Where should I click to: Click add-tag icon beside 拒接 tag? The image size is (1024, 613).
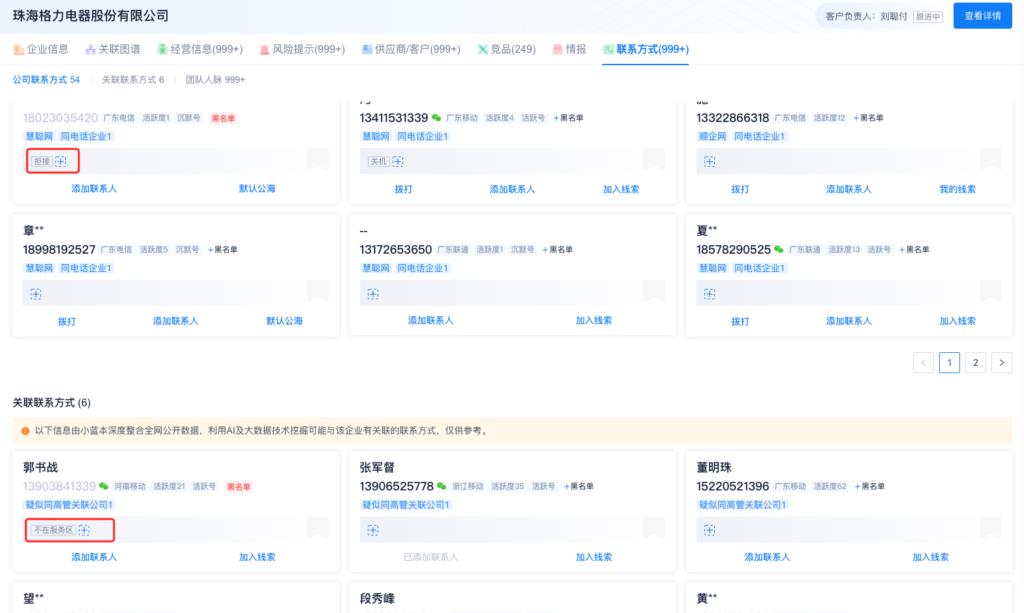click(61, 161)
